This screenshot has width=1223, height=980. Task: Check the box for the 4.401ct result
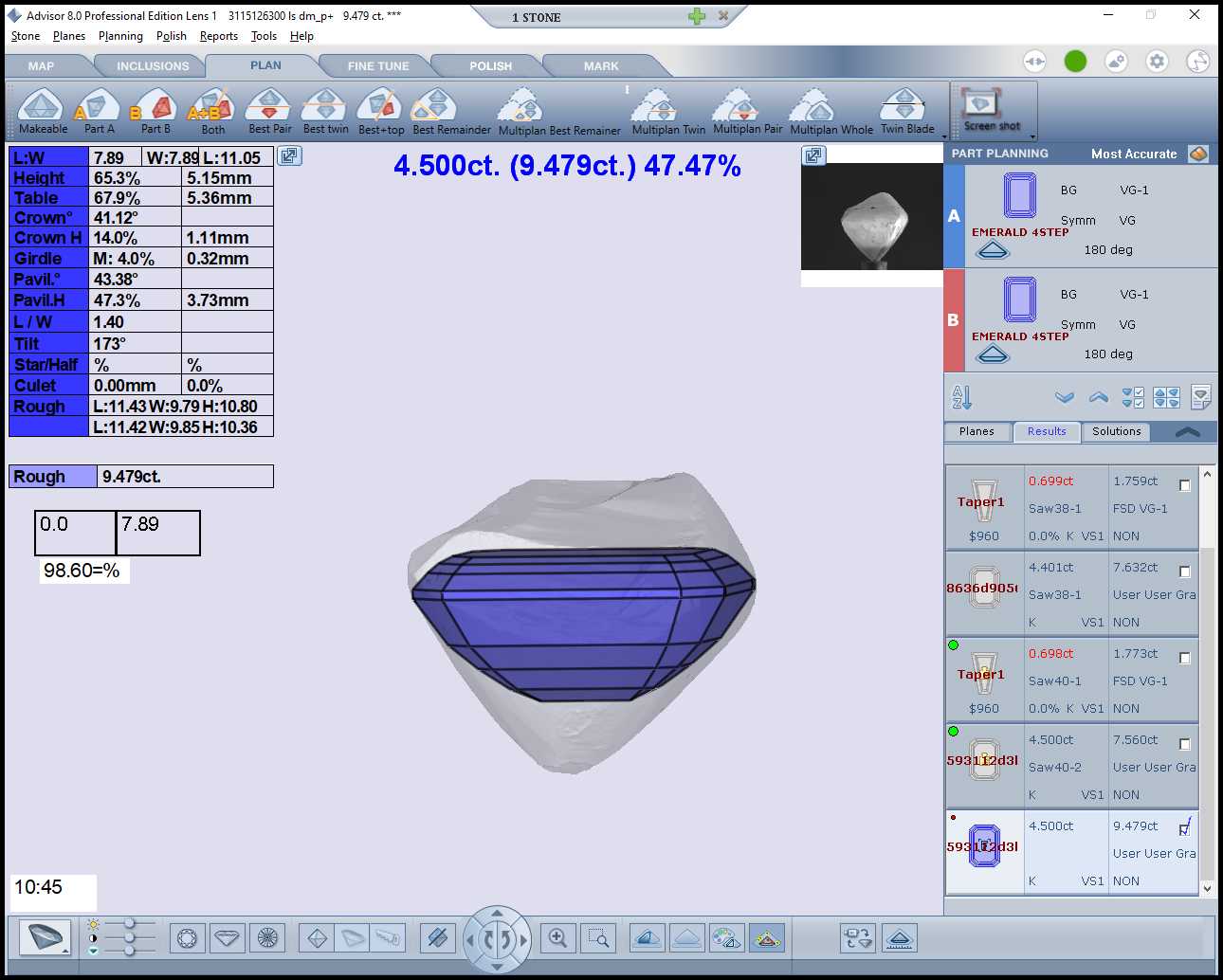1184,572
